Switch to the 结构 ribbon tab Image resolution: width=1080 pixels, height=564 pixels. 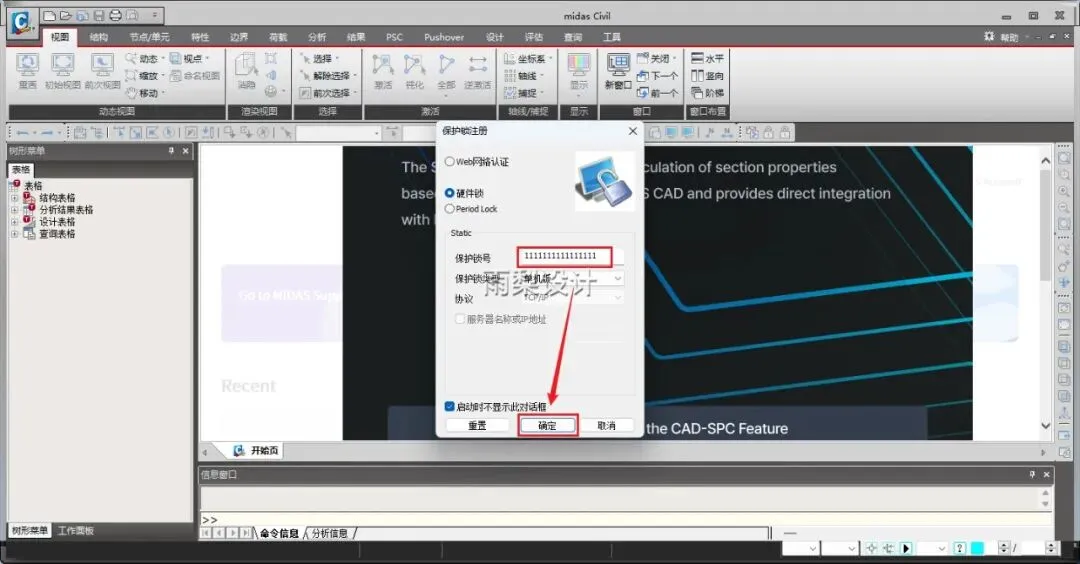pos(98,37)
